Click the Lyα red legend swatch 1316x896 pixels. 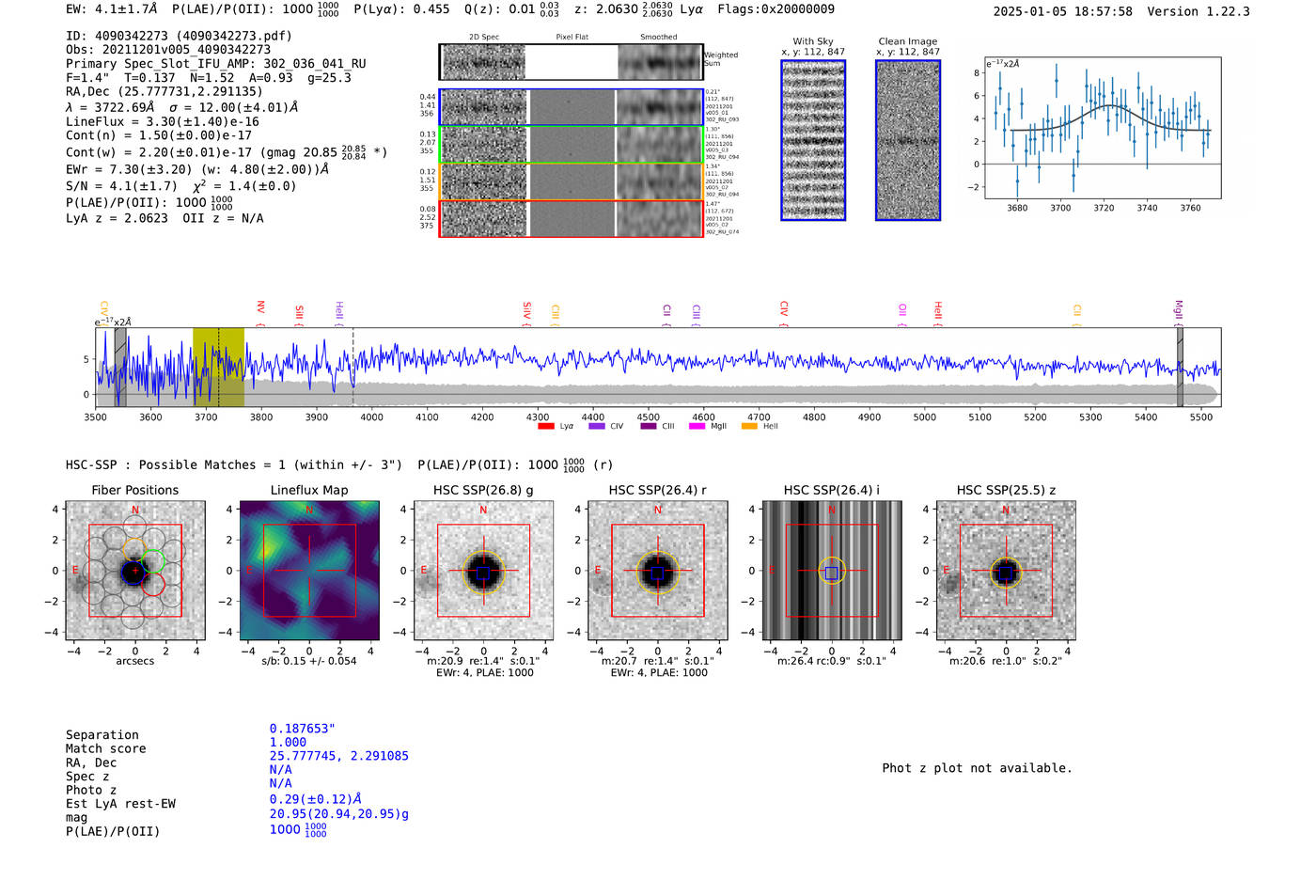(x=545, y=426)
